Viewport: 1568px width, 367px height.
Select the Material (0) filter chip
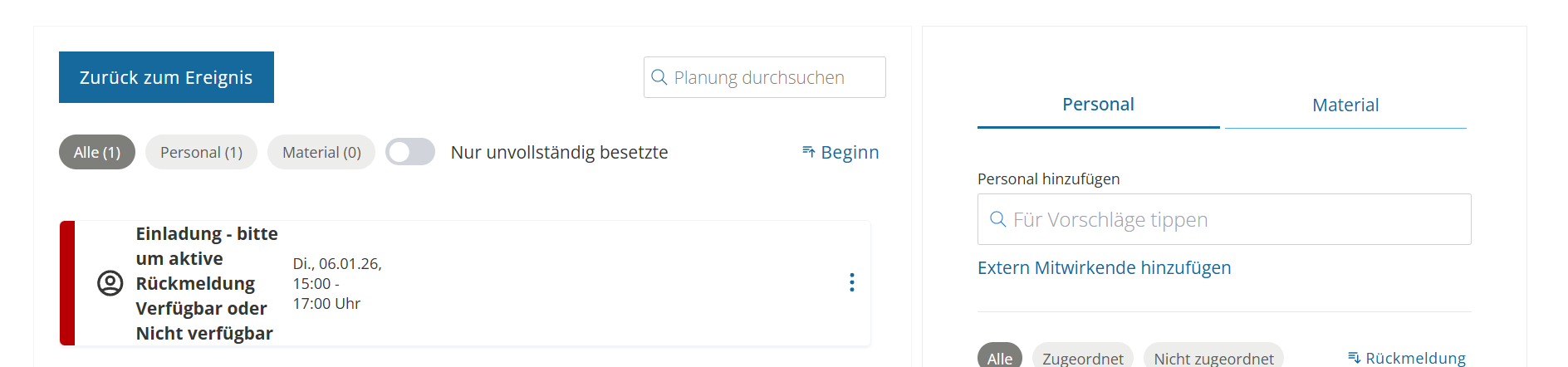(321, 152)
